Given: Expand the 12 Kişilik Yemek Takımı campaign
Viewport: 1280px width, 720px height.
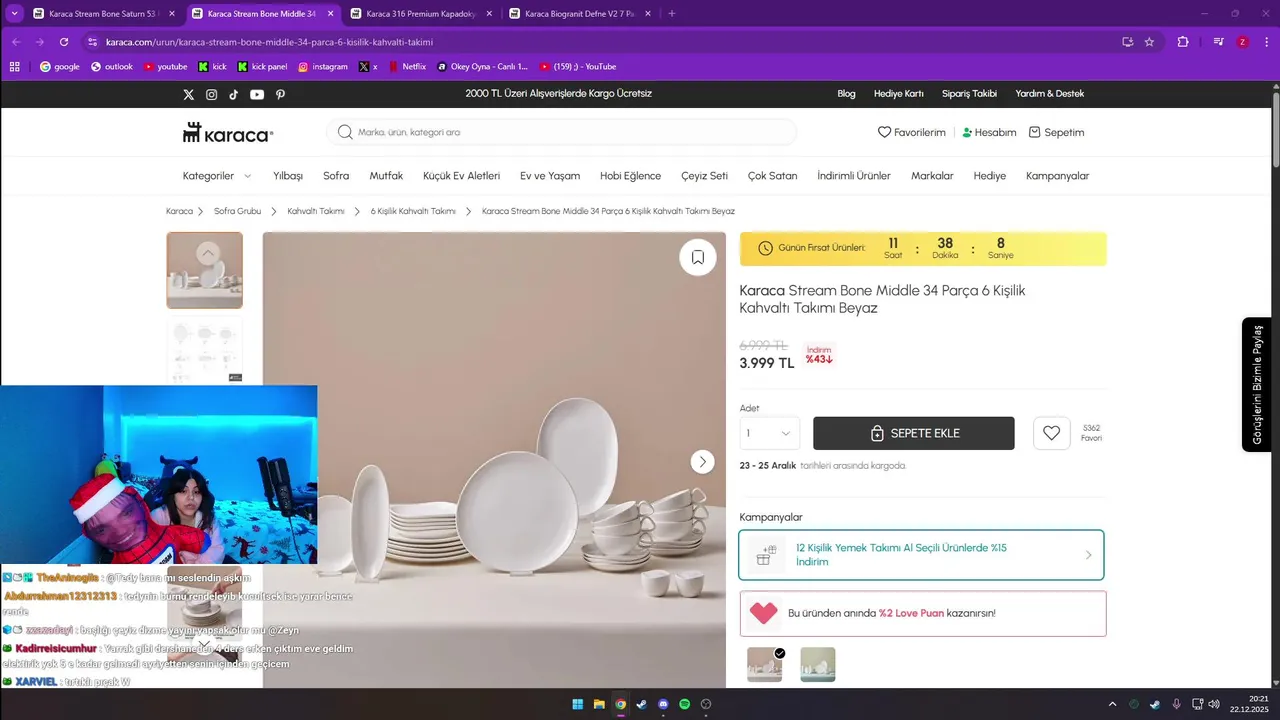Looking at the screenshot, I should (921, 555).
